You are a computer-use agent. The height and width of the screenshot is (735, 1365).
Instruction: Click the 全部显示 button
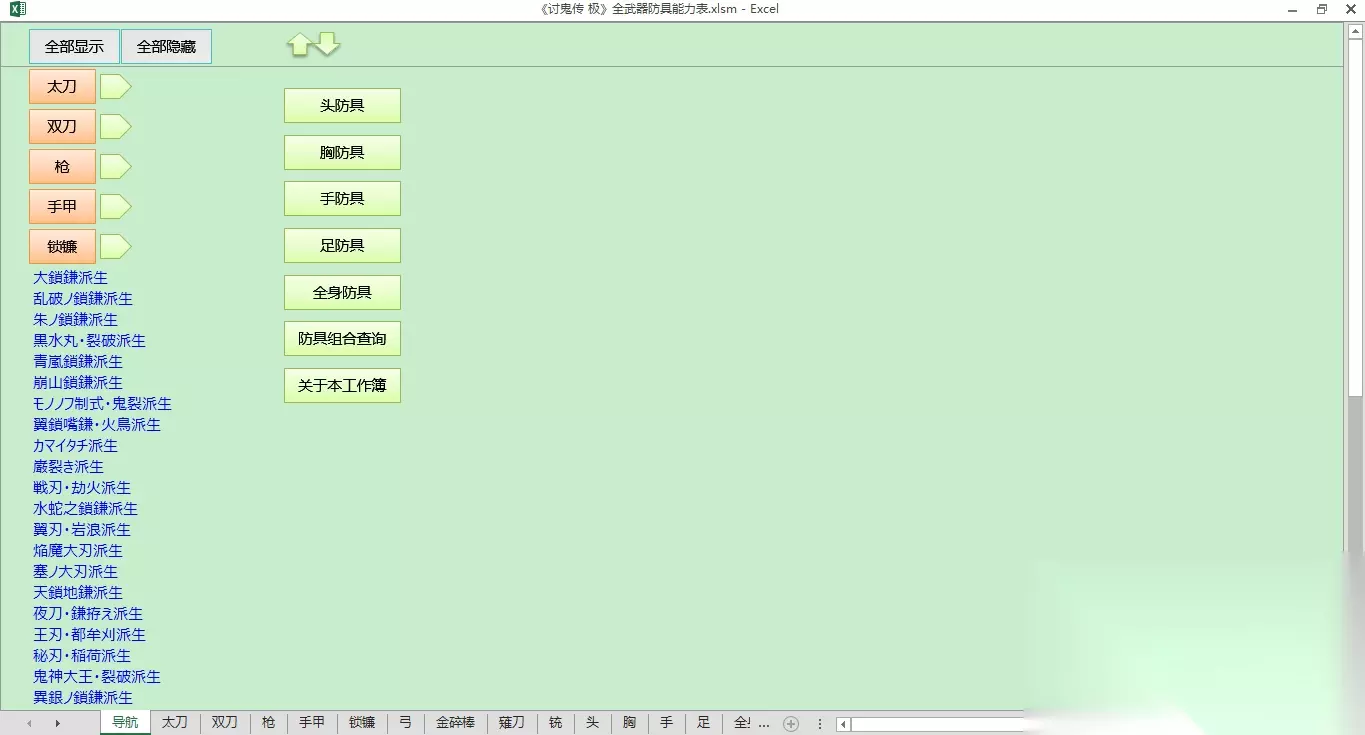(x=74, y=47)
